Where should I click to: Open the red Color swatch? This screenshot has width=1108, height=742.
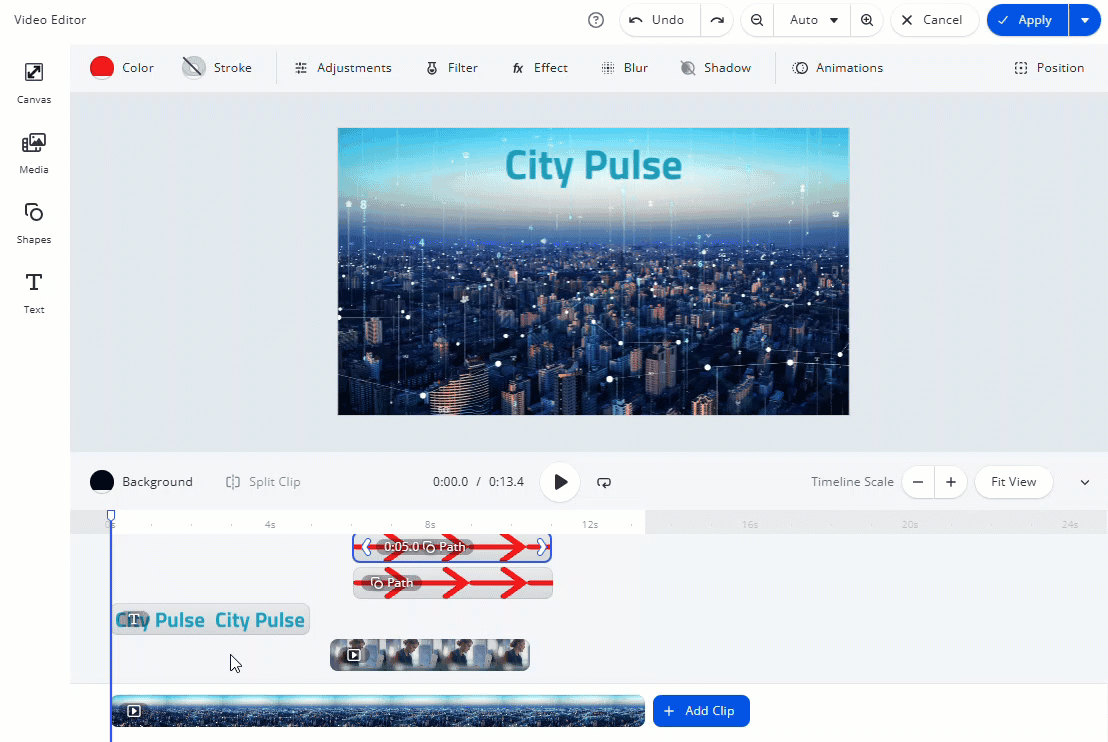102,68
